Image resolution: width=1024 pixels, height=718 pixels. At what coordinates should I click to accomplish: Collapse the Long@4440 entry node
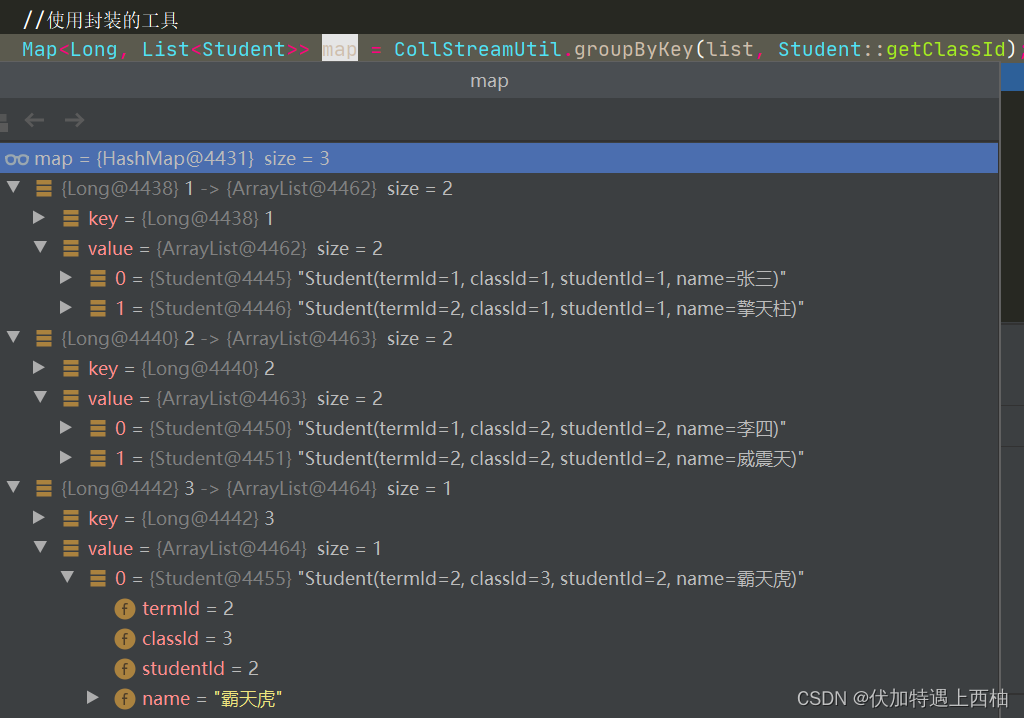[13, 337]
